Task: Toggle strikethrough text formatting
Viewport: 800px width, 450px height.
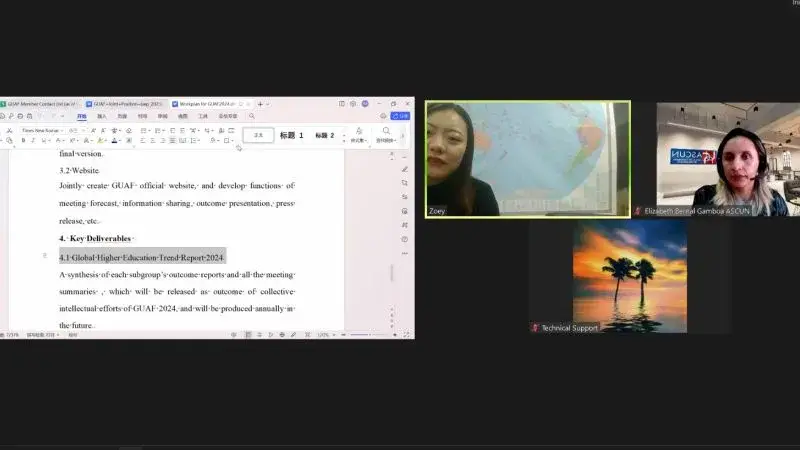Action: click(60, 140)
